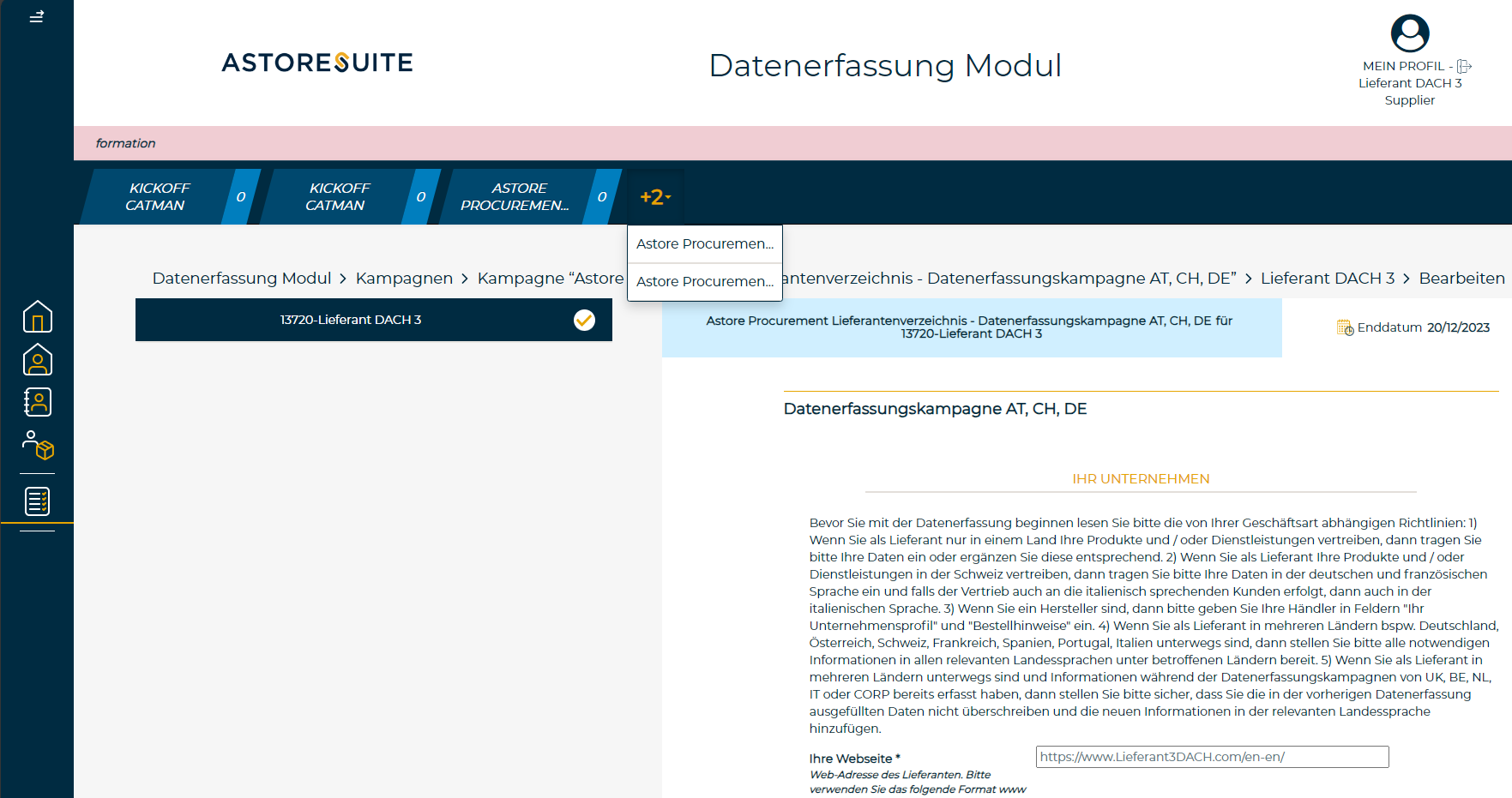
Task: Select the 13720-Lieferant DACH 3 row
Action: [x=374, y=320]
